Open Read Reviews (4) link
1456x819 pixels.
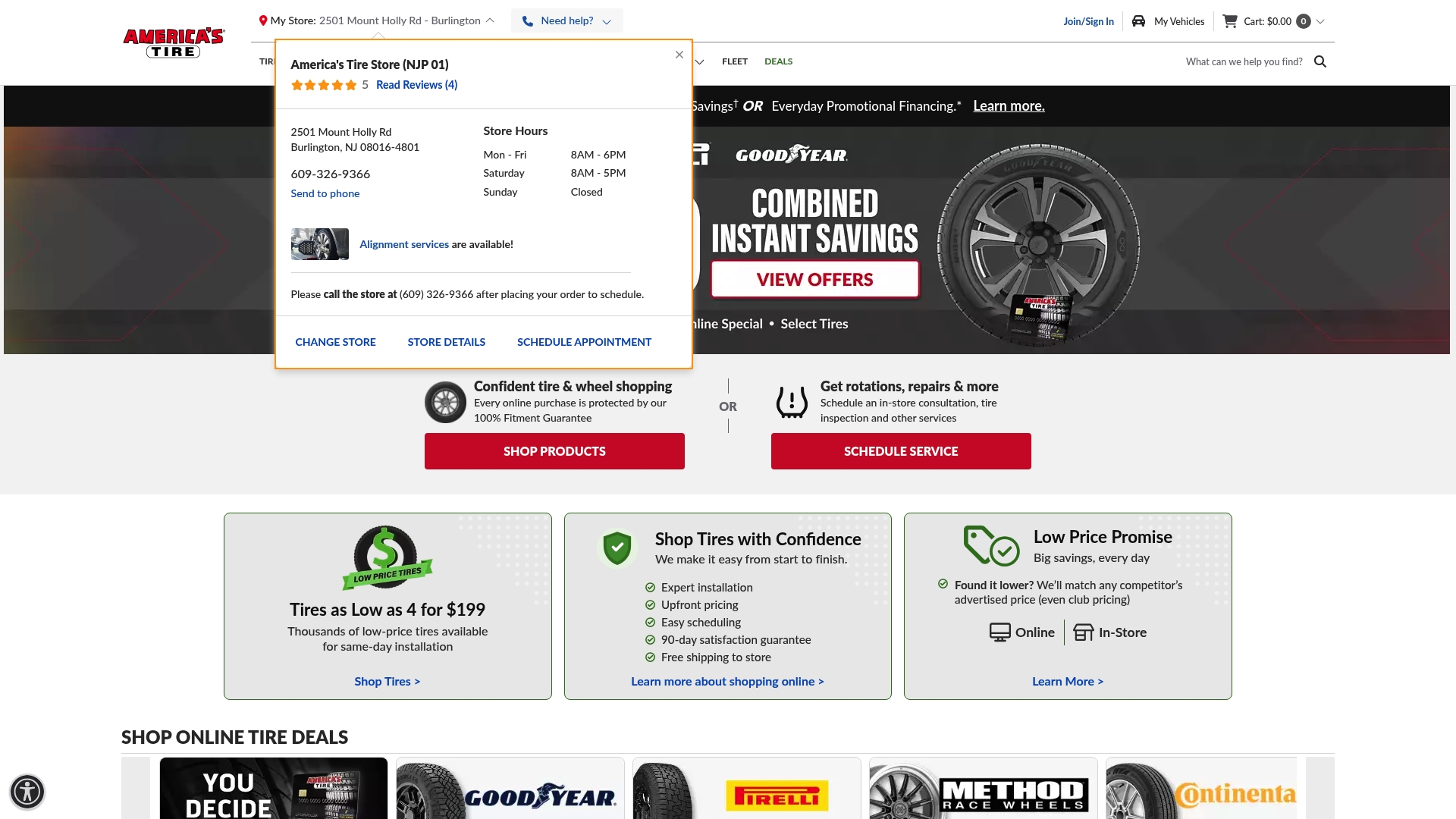[416, 85]
